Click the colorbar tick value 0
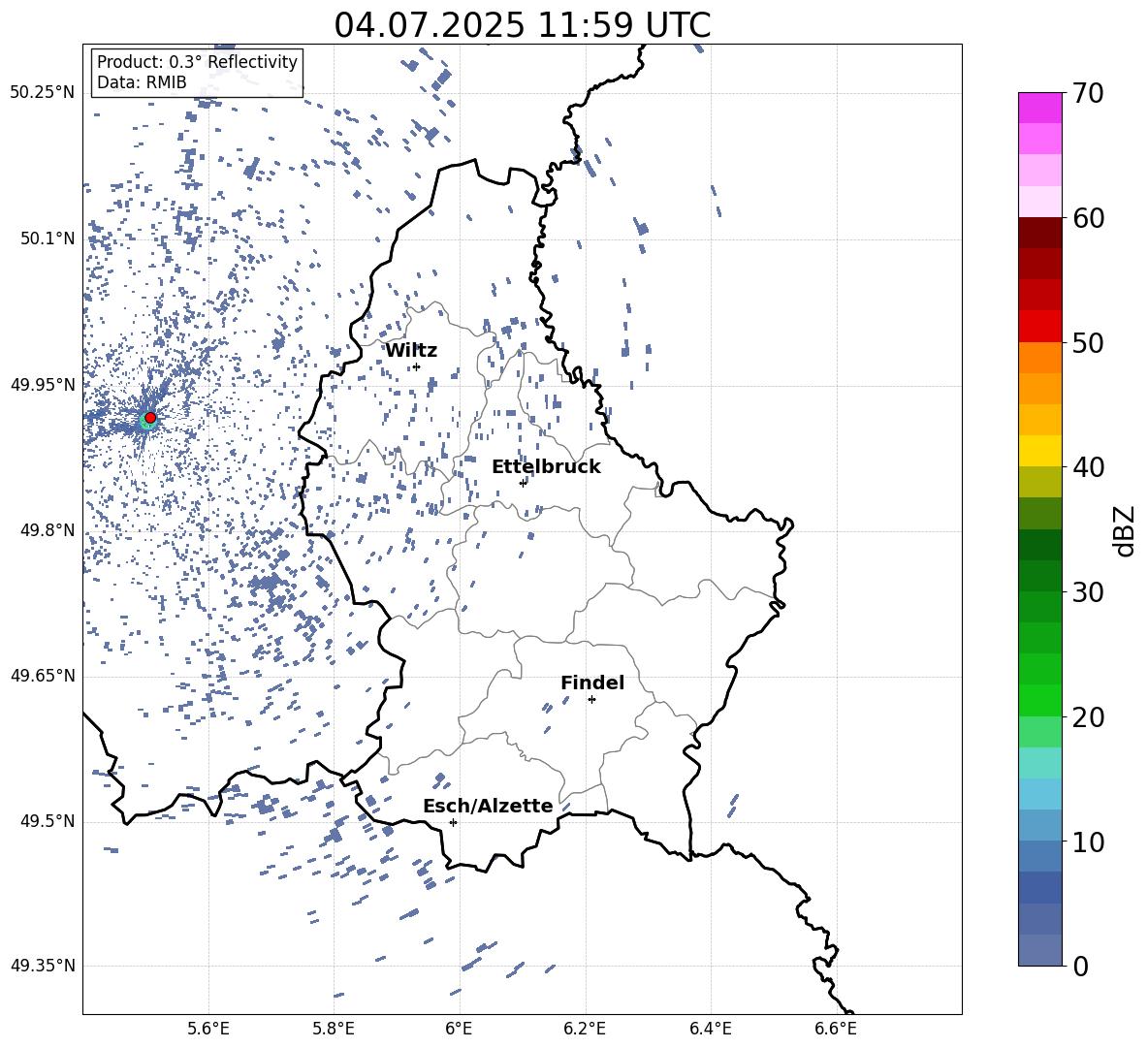The height and width of the screenshot is (1048, 1148). tap(1080, 967)
